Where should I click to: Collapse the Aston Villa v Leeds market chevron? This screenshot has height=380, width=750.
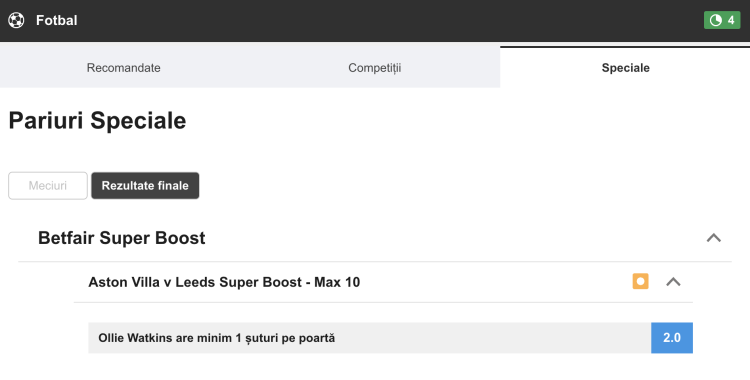click(x=673, y=281)
